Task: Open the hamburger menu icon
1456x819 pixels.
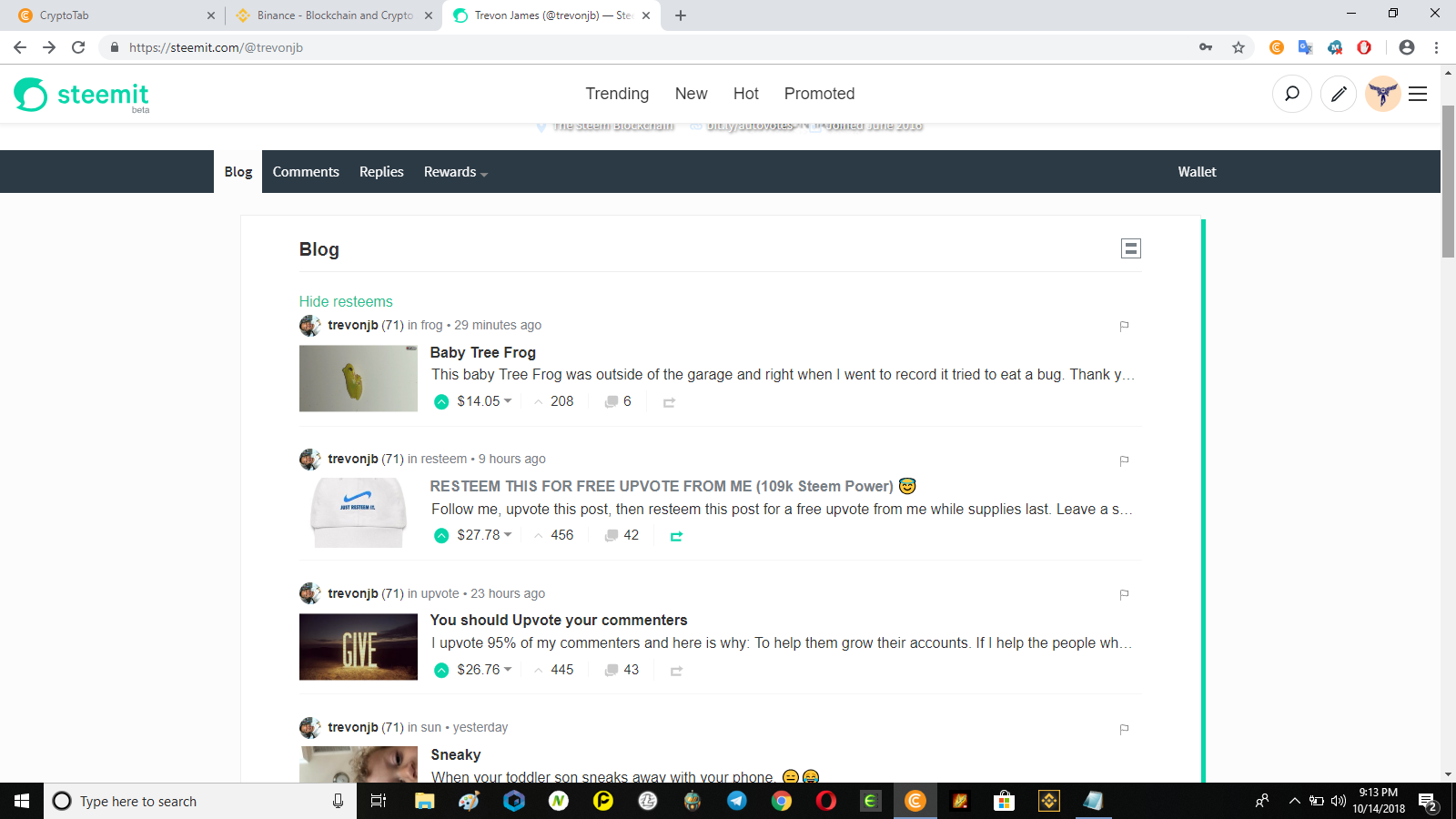Action: pos(1417,94)
